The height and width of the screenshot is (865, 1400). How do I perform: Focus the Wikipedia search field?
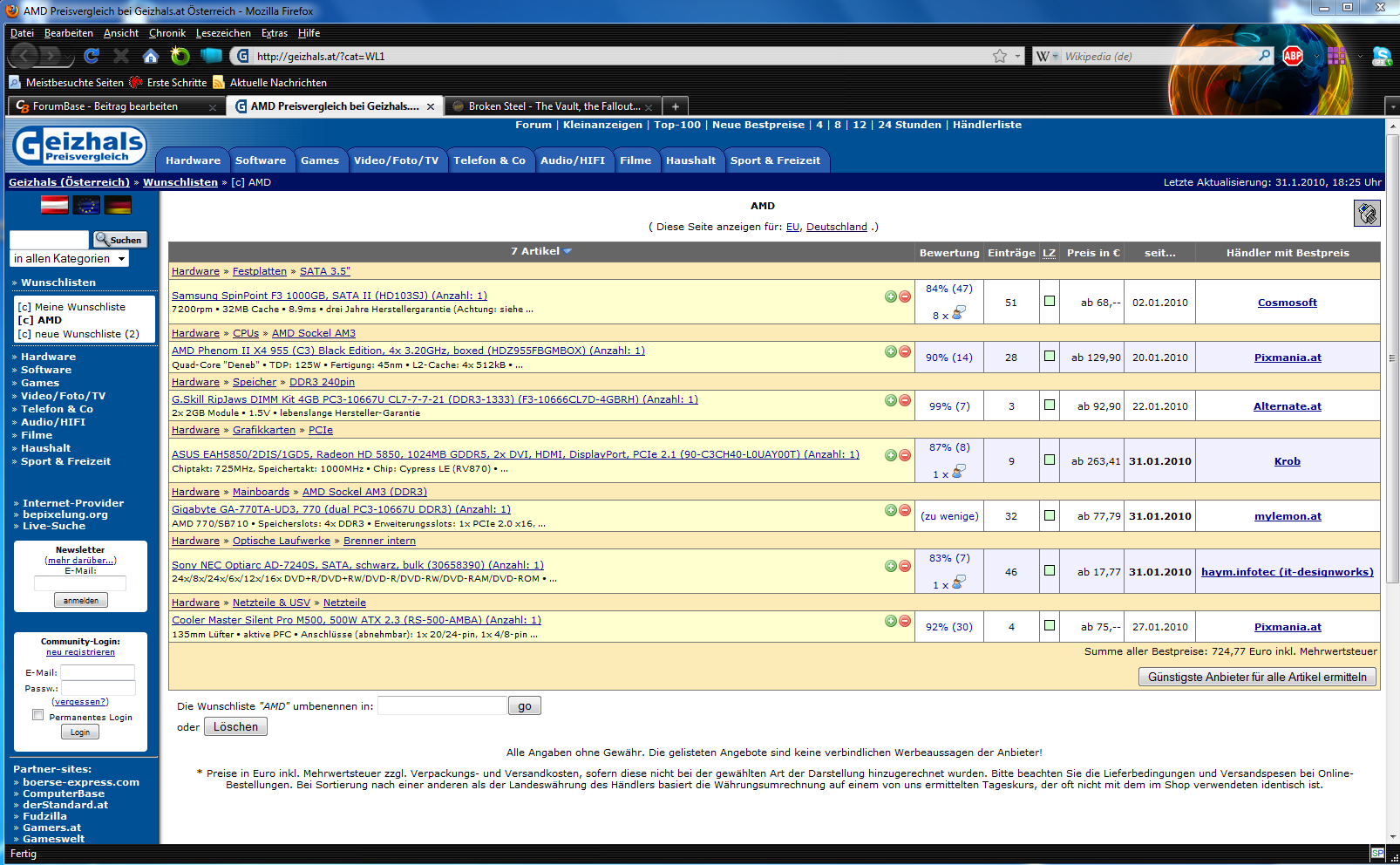coord(1159,56)
